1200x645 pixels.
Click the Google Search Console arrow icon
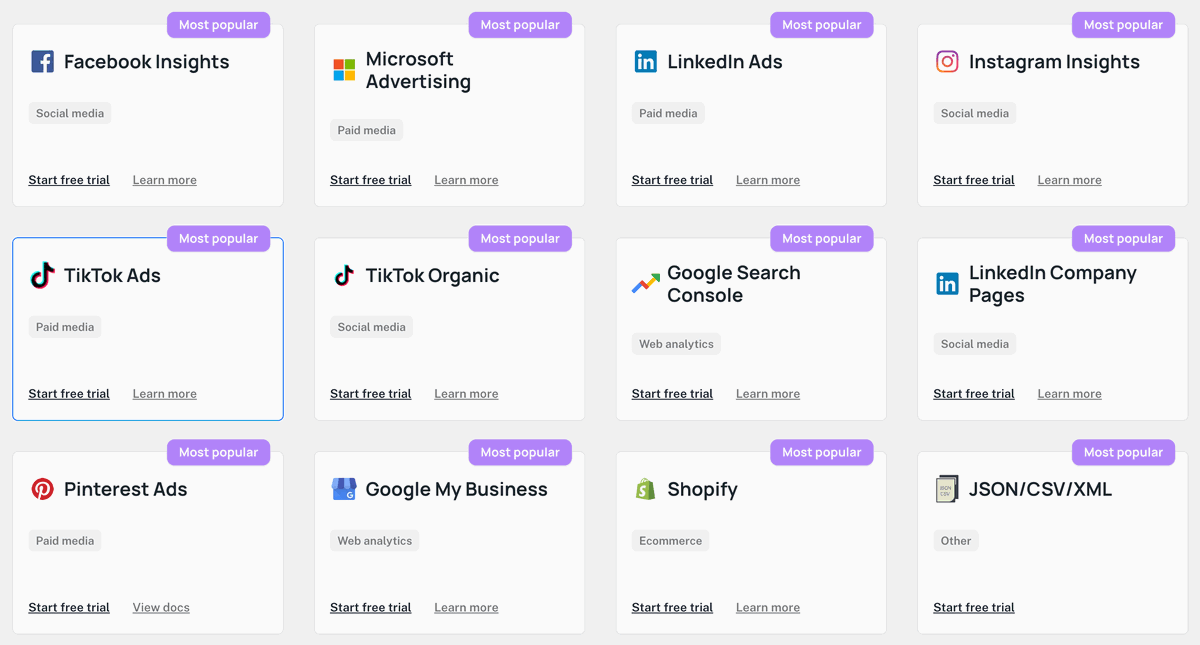[x=644, y=283]
